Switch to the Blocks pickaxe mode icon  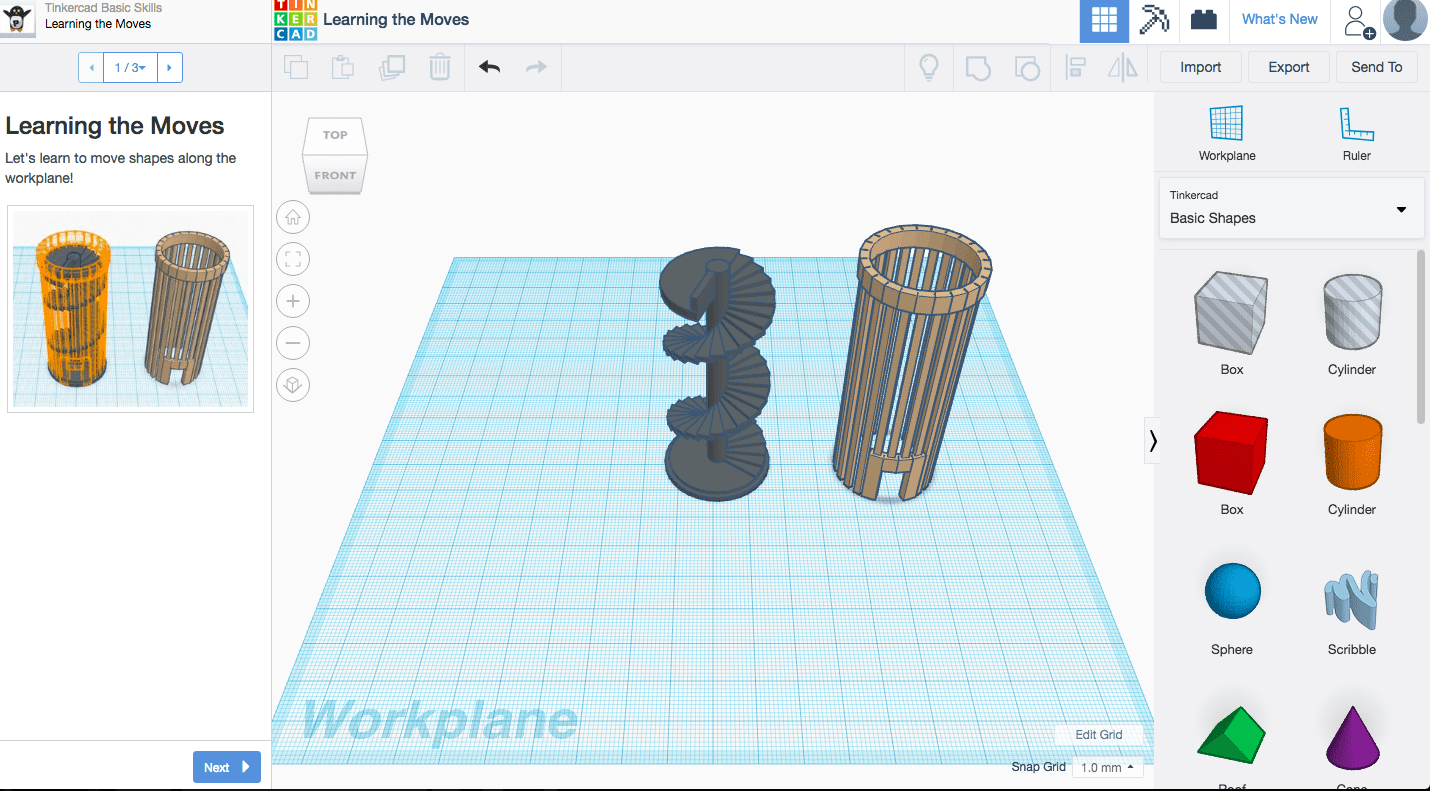1154,21
